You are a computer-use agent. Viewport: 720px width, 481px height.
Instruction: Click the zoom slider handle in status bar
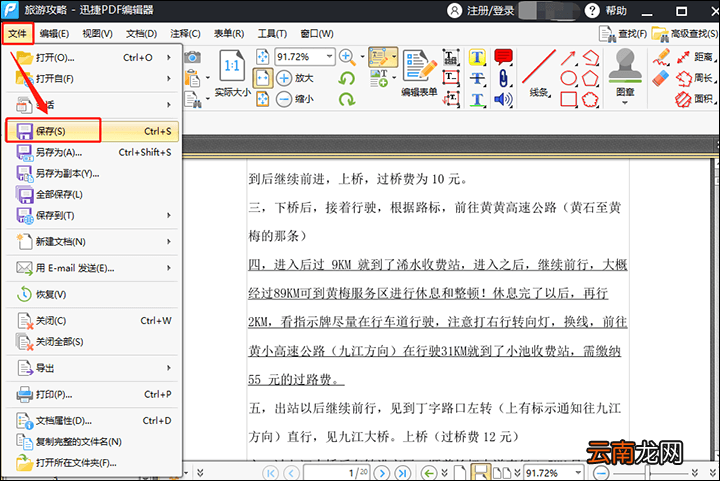(648, 472)
